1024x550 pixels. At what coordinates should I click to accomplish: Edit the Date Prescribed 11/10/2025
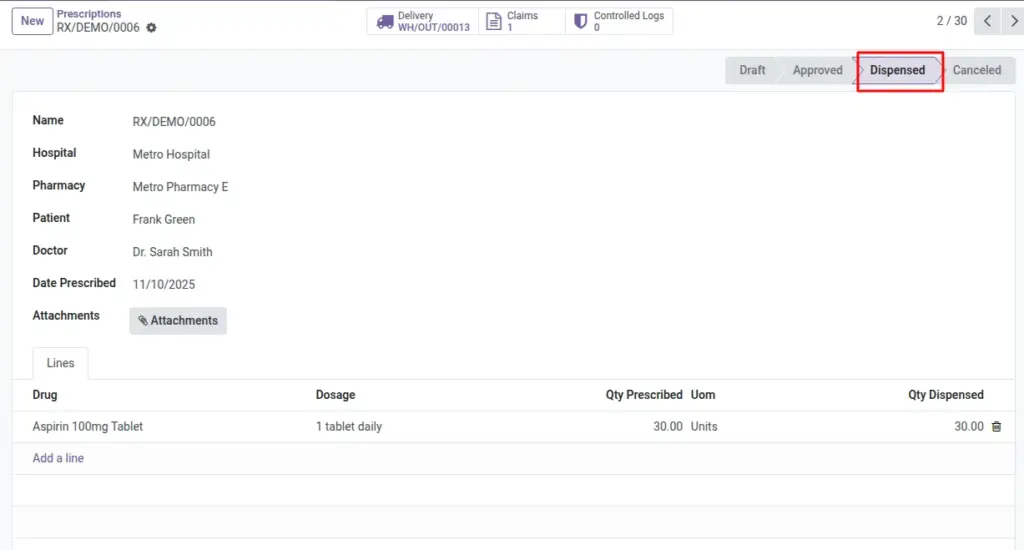164,285
